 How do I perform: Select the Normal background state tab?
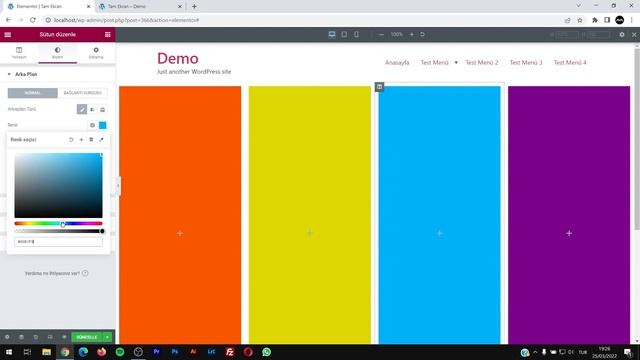[x=33, y=93]
